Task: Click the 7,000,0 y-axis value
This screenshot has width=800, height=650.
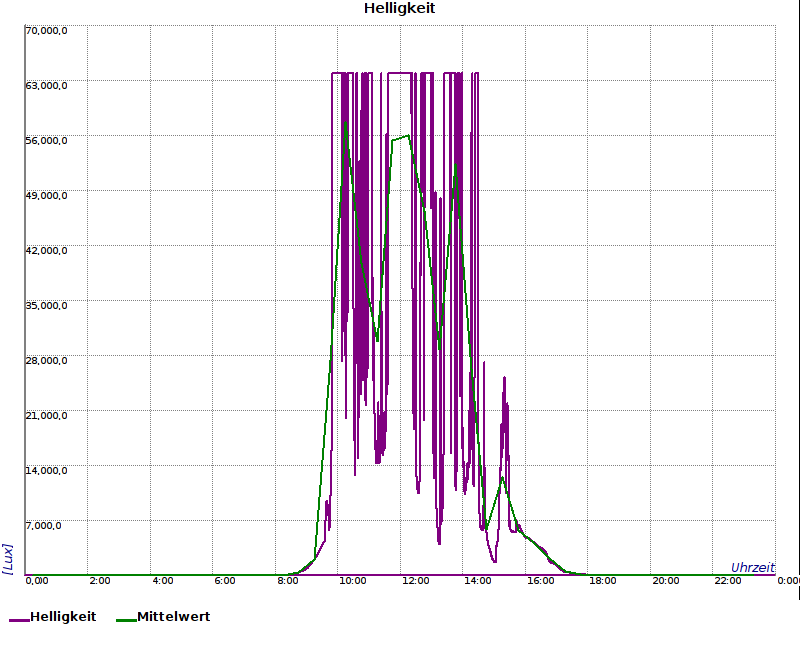Action: pyautogui.click(x=43, y=526)
